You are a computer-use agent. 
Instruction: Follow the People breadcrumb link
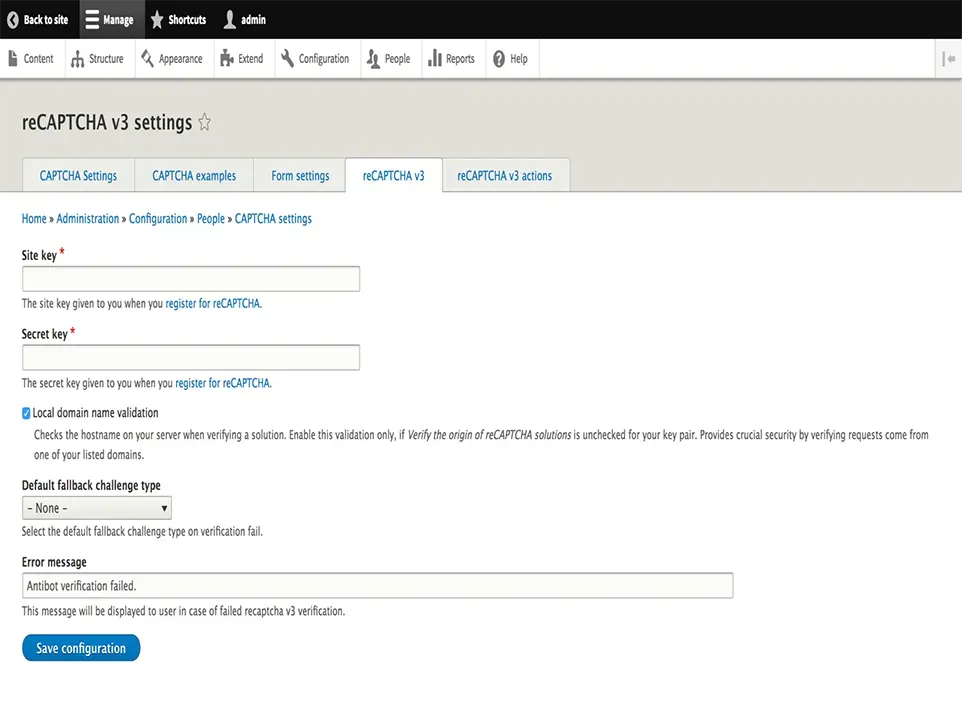210,218
